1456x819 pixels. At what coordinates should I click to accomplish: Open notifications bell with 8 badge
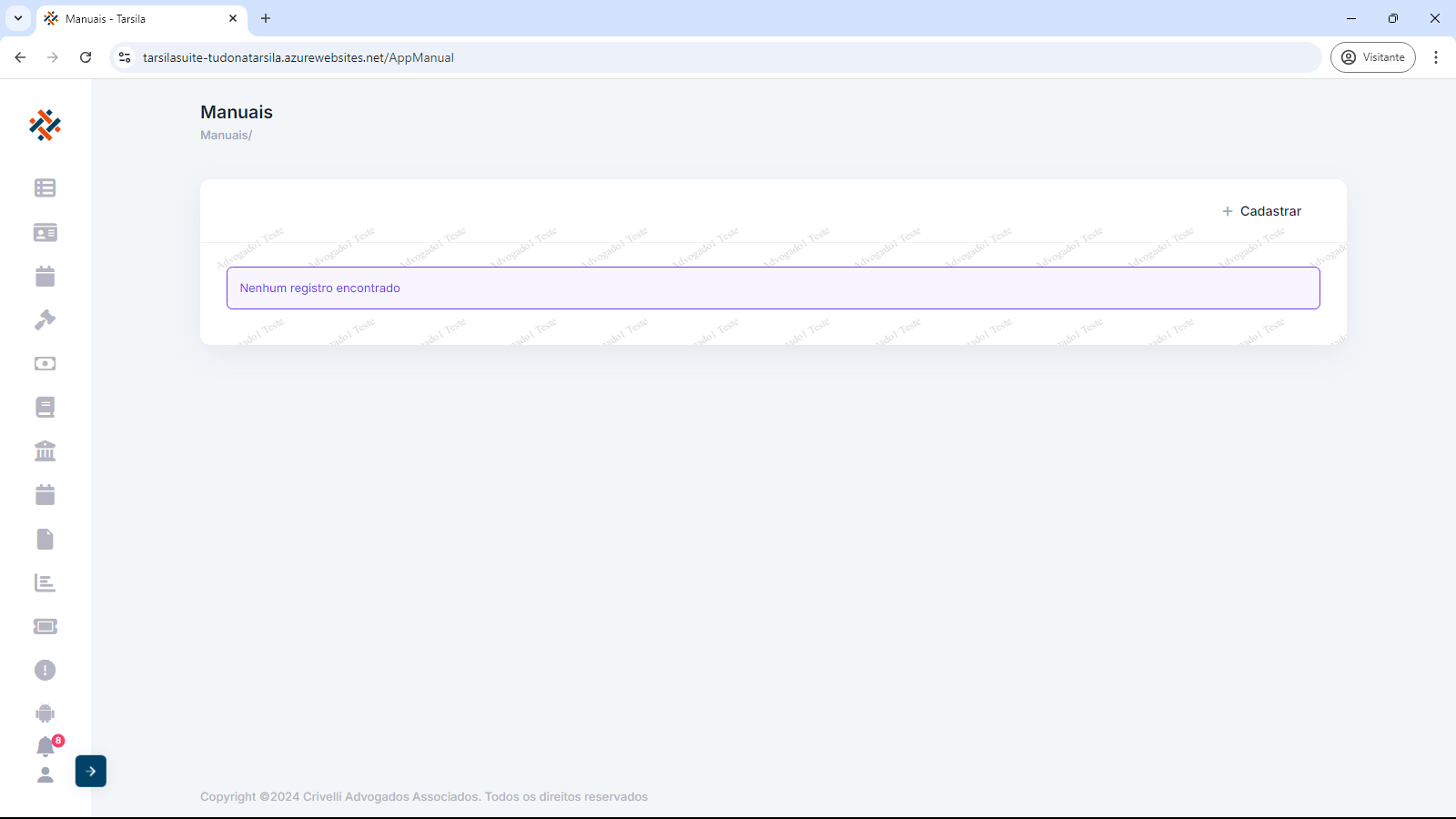(45, 747)
